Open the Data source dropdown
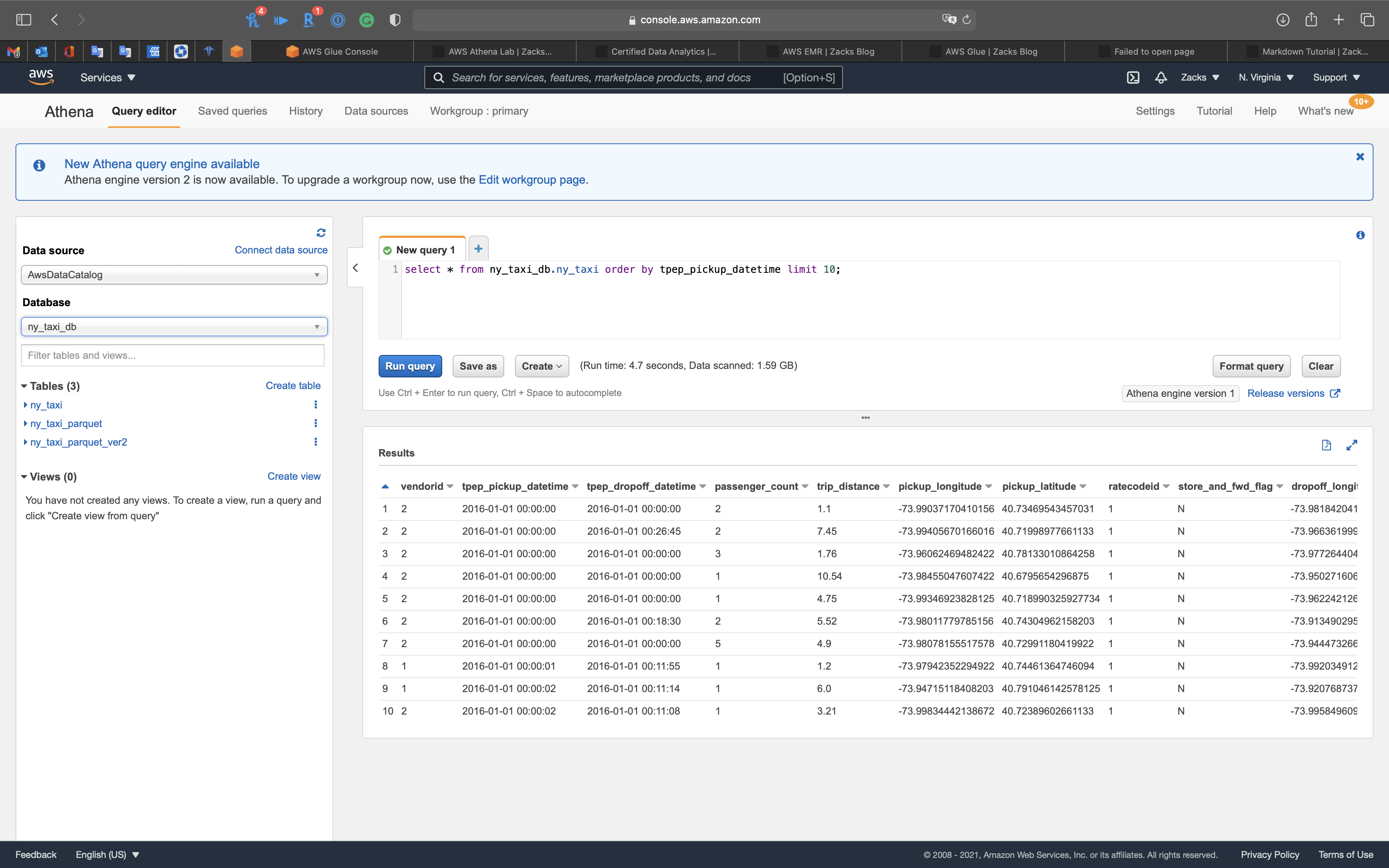1389x868 pixels. [x=174, y=275]
